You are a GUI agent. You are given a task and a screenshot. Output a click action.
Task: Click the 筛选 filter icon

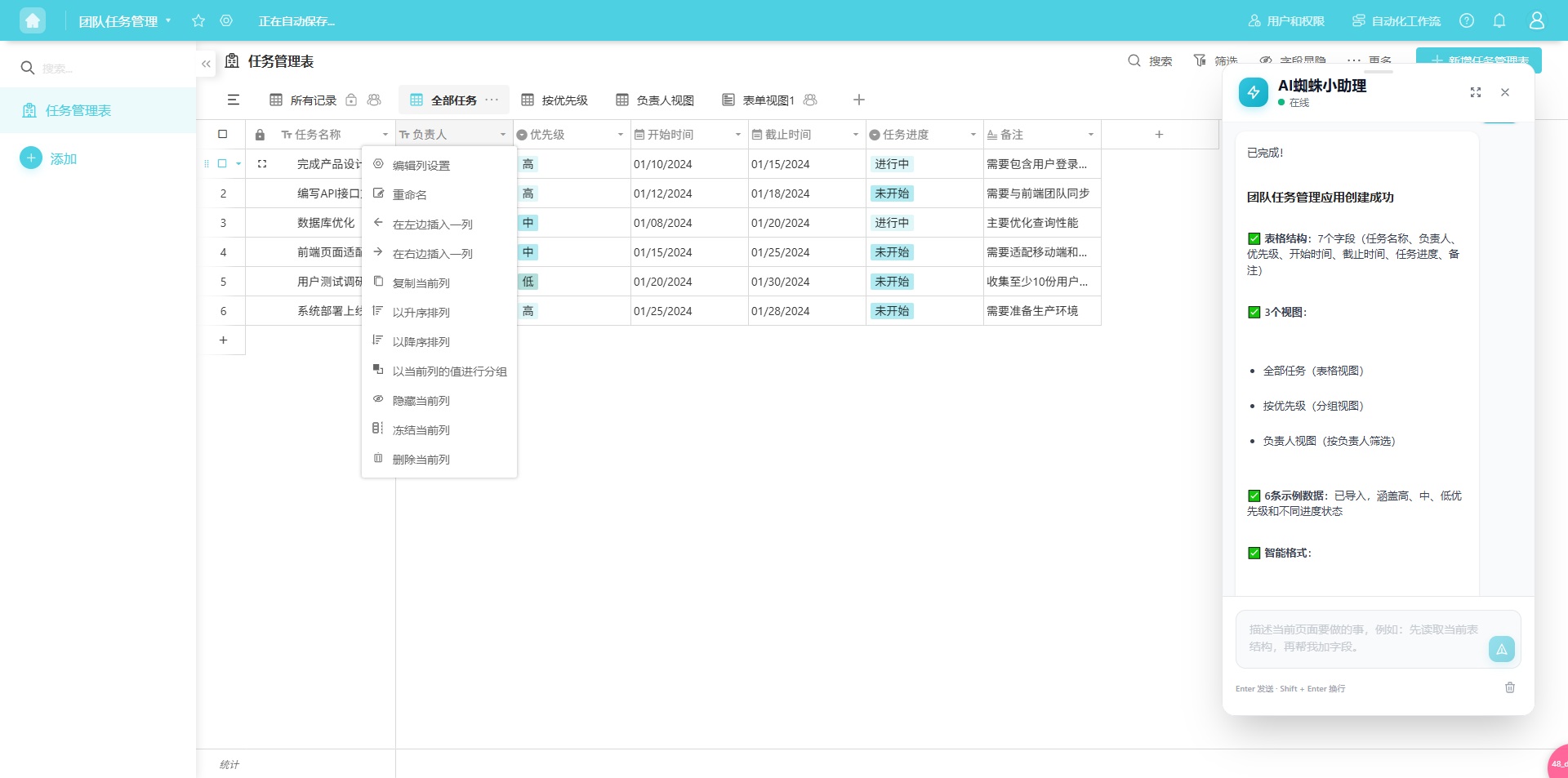pyautogui.click(x=1200, y=60)
